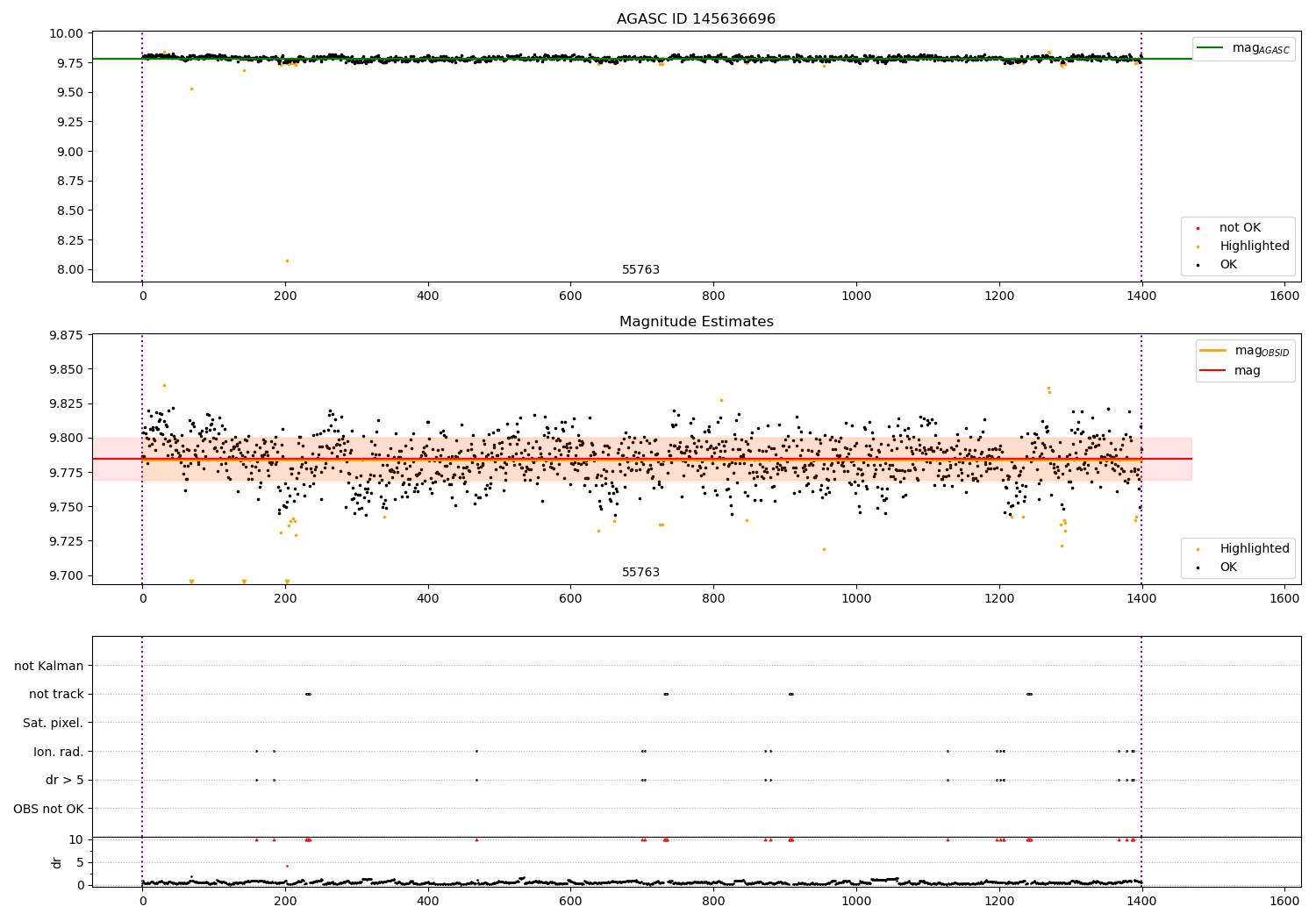Click the '9.700' y-axis tick label
Screen dimensions: 1316x921
67,575
